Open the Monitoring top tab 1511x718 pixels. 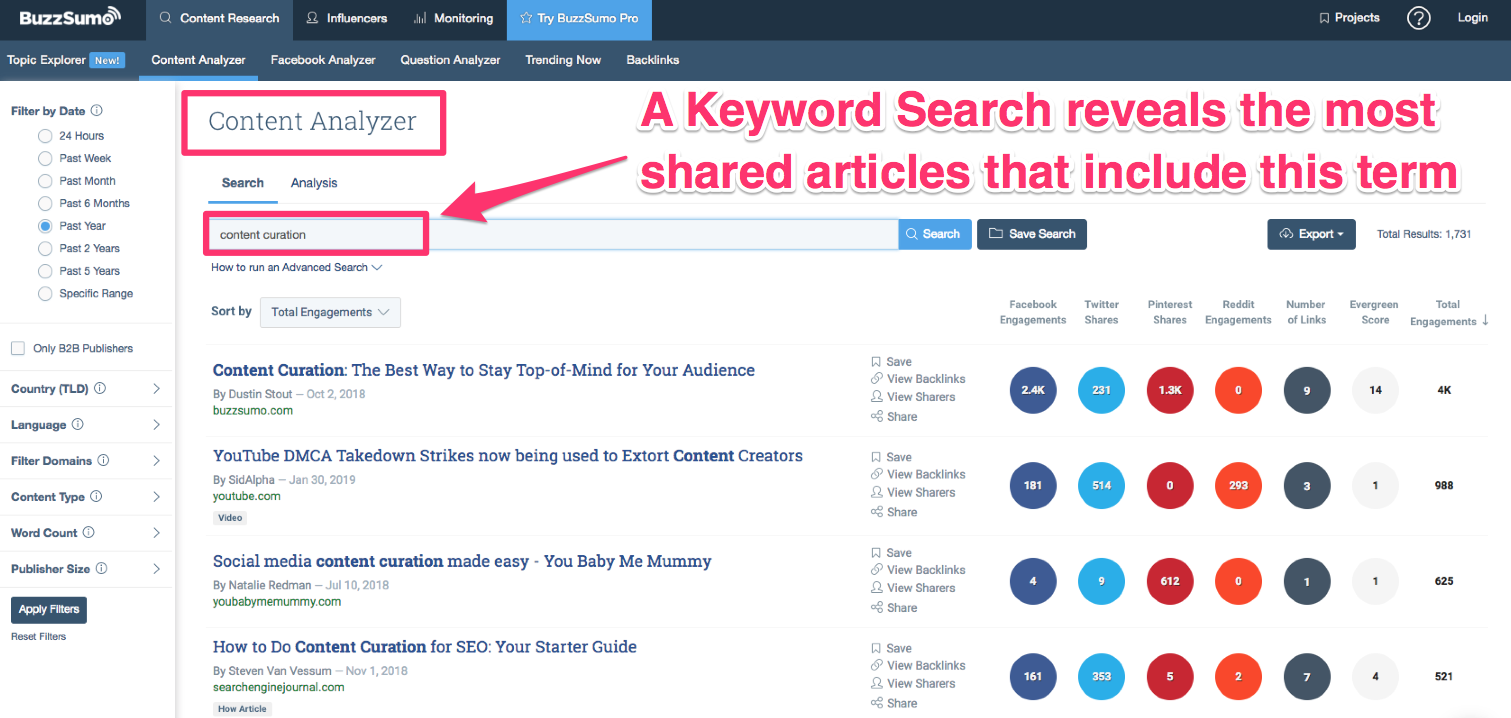point(453,19)
